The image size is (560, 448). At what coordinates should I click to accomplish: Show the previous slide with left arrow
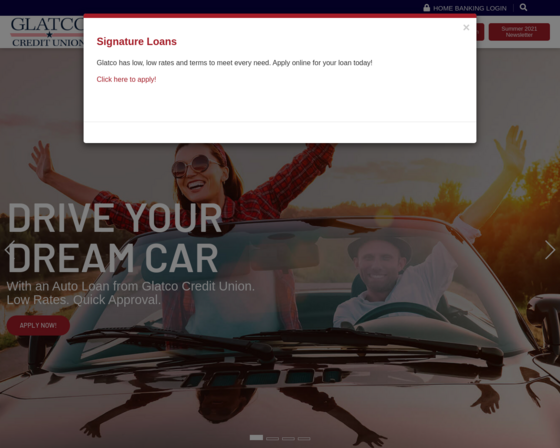pyautogui.click(x=10, y=249)
